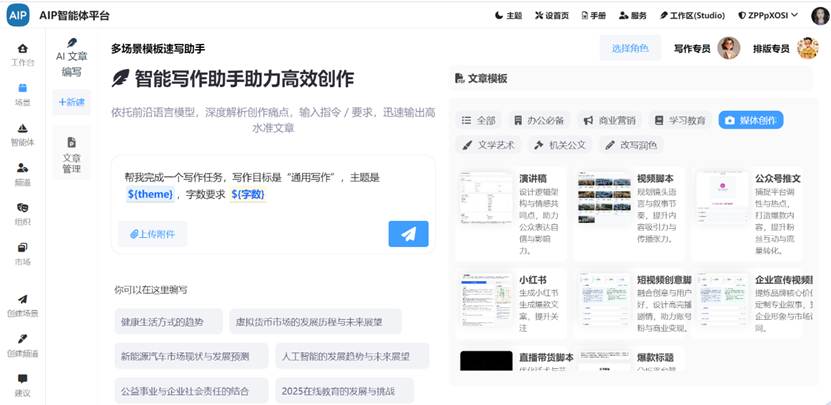Choose suggestion 健康生活方式的趋势
The height and width of the screenshot is (405, 831).
coord(169,322)
